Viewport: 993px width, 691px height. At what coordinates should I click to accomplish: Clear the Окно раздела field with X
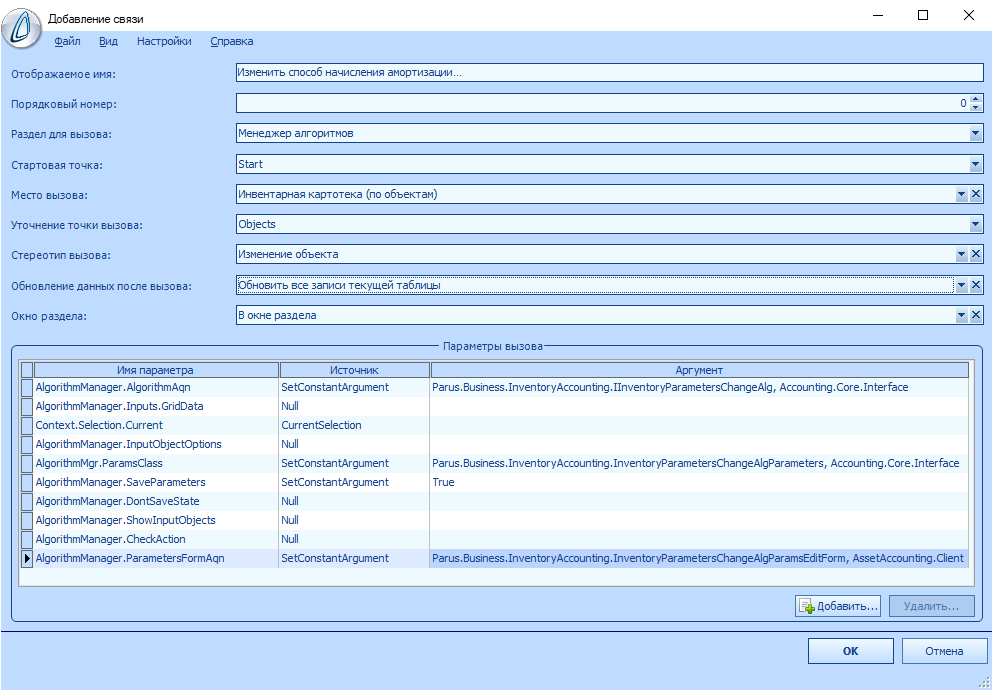(976, 315)
